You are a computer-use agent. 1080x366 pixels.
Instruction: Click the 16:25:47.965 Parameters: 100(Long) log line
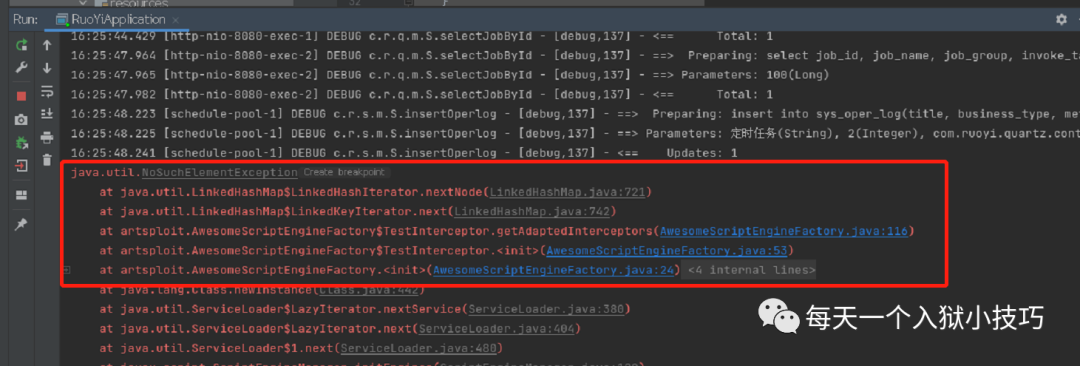click(450, 75)
